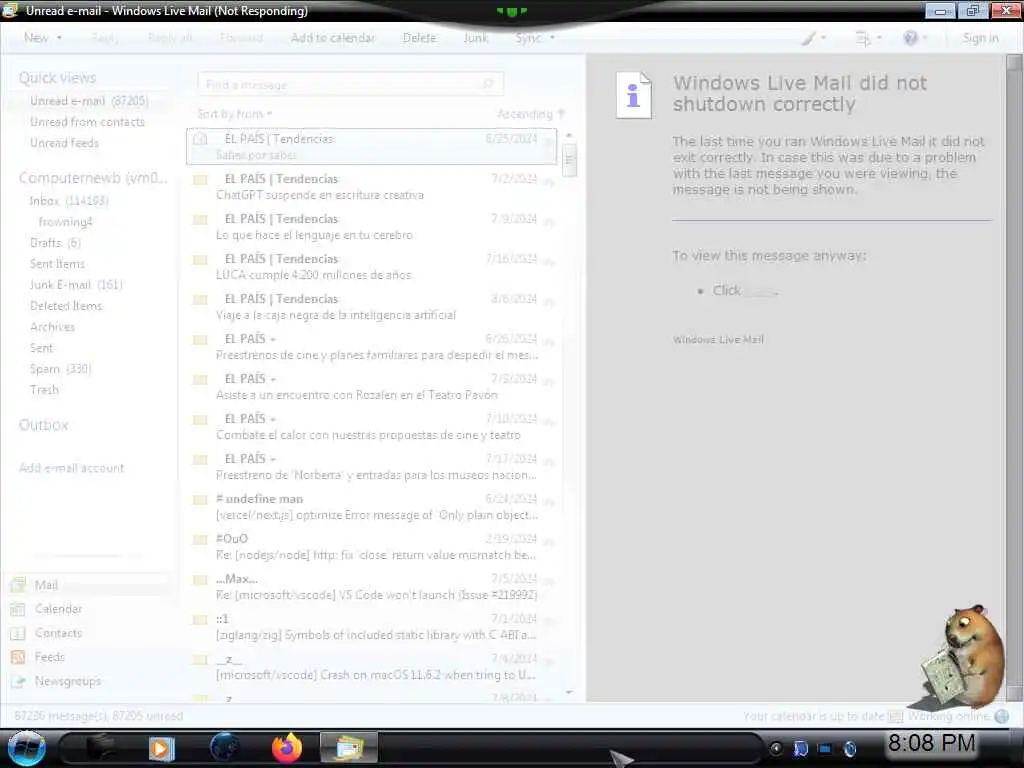This screenshot has height=768, width=1024.
Task: Toggle flag on 'Viaje a la caja negra' message
Action: point(549,302)
